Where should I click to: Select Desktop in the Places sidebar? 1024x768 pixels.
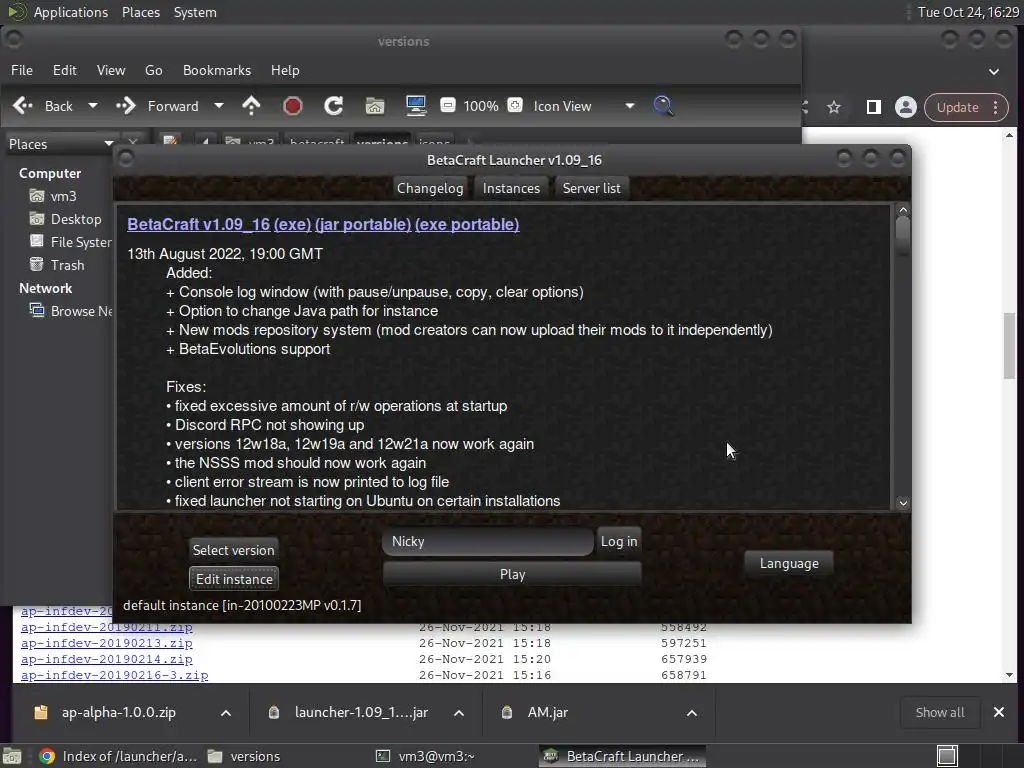[x=65, y=219]
